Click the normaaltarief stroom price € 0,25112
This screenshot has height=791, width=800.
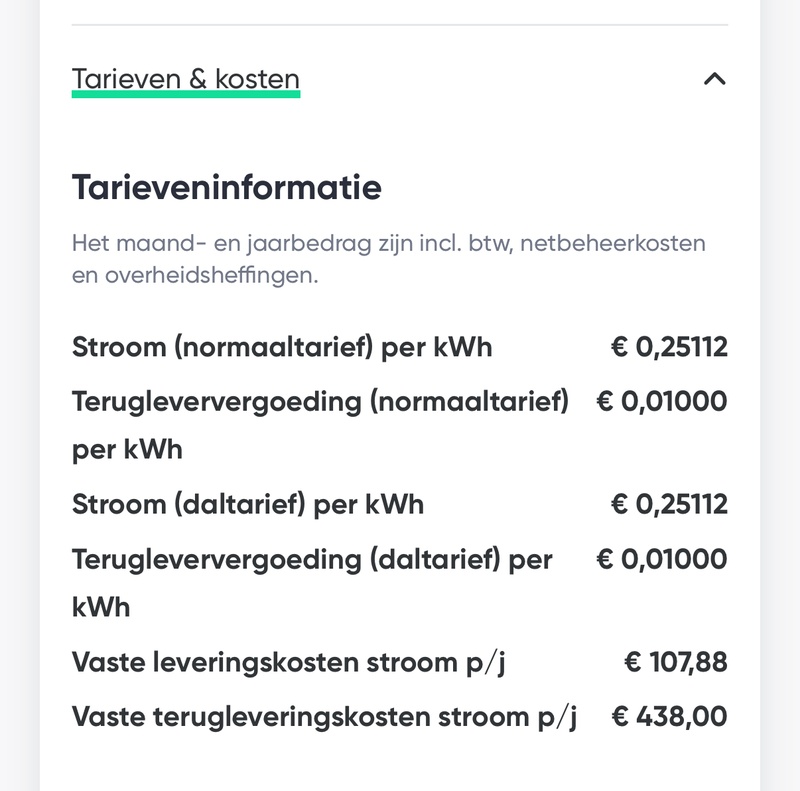(669, 347)
